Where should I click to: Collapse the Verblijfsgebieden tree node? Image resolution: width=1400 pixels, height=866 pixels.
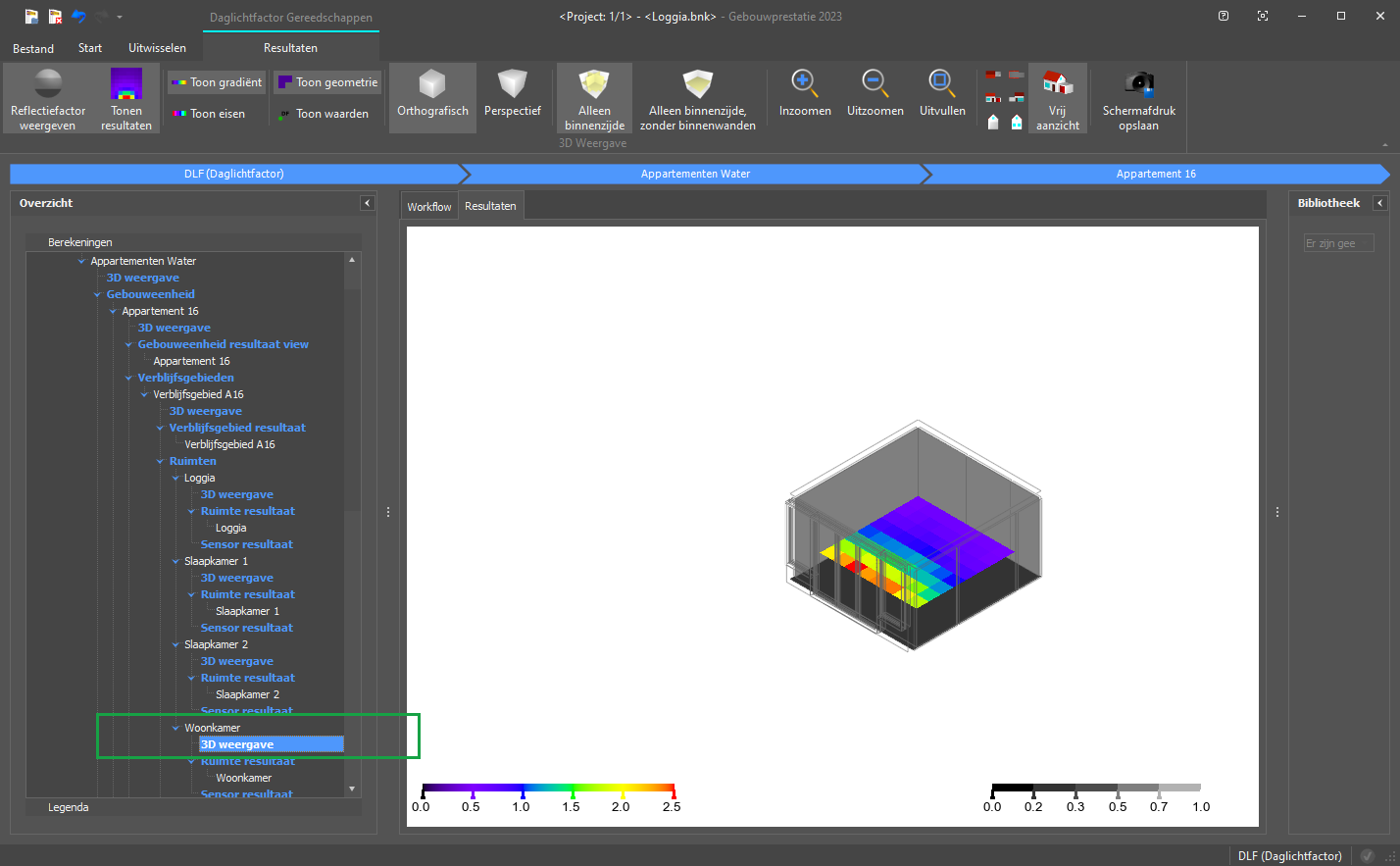click(x=129, y=379)
